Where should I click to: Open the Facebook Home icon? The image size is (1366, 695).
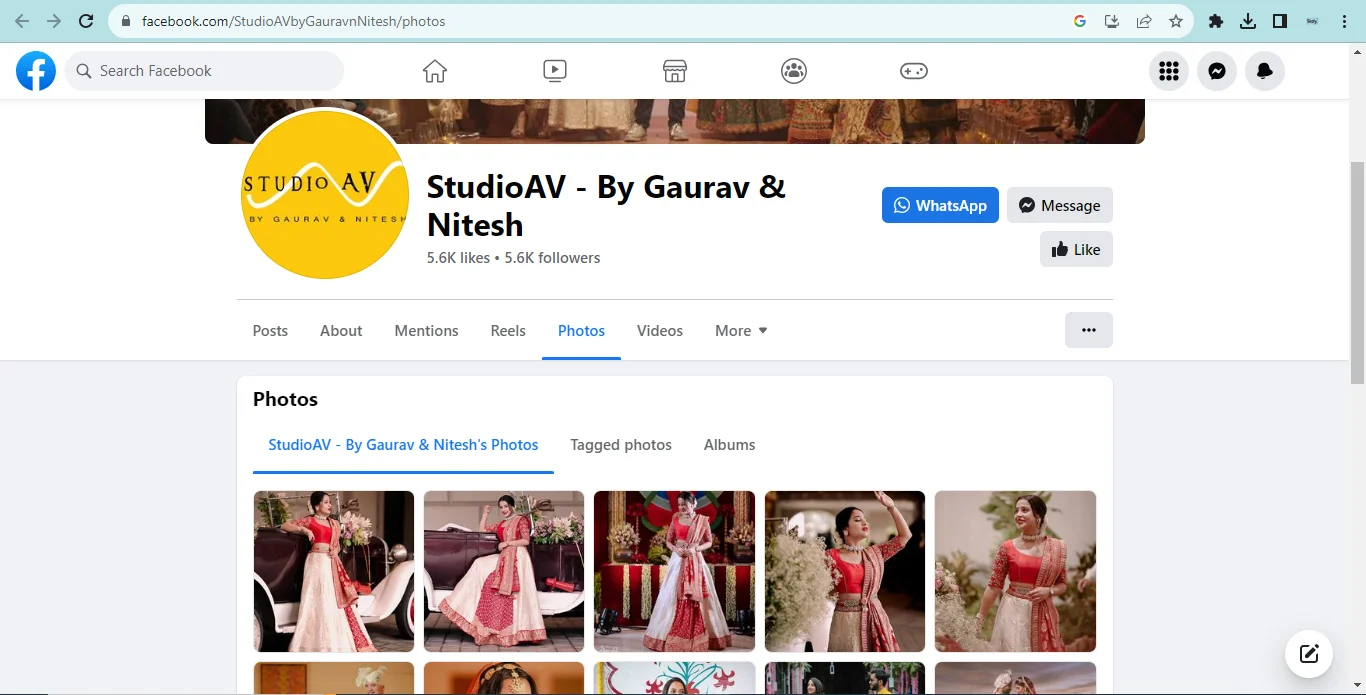tap(434, 71)
